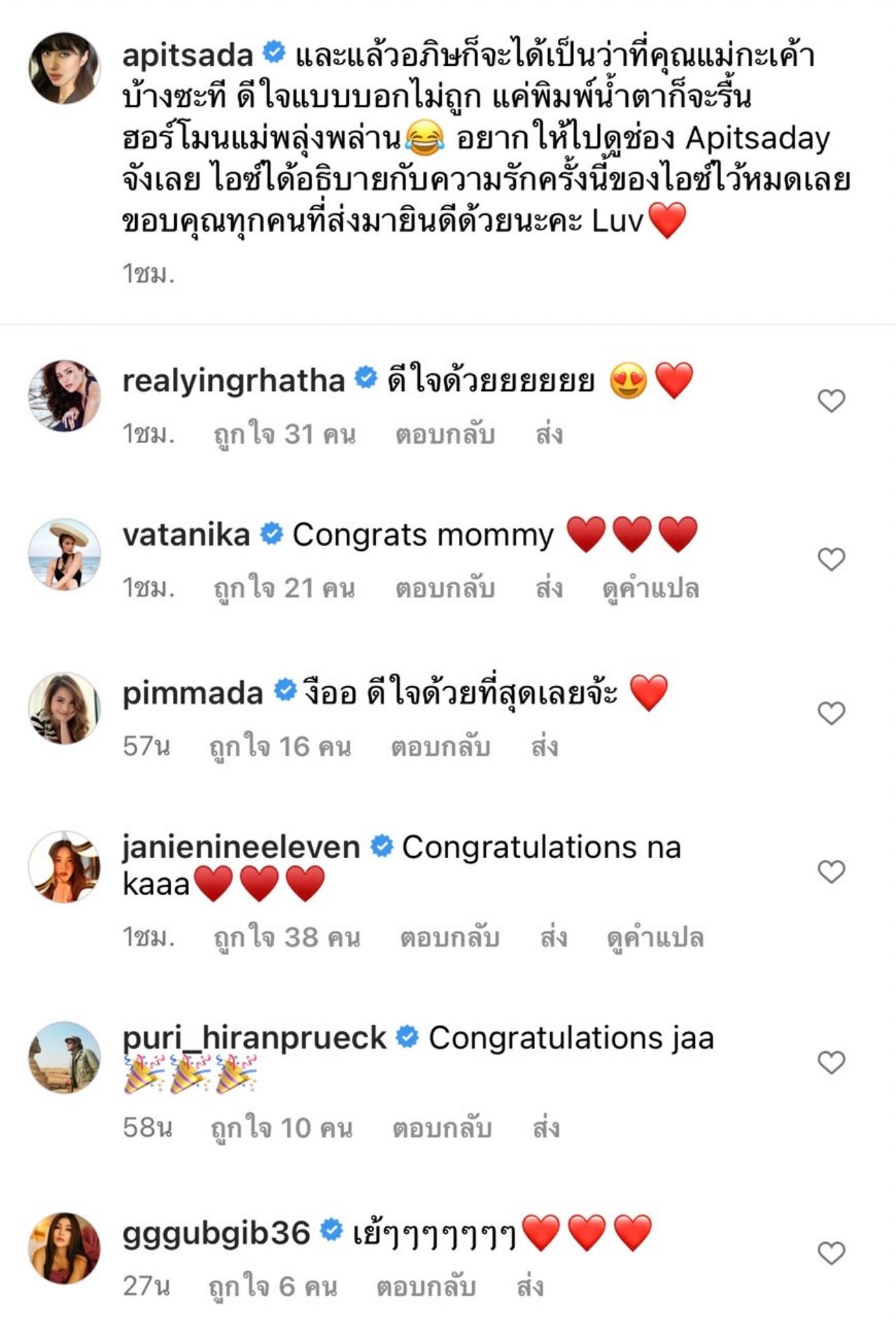Send pimmada's comment
Image resolution: width=896 pixels, height=1339 pixels.
click(x=545, y=748)
